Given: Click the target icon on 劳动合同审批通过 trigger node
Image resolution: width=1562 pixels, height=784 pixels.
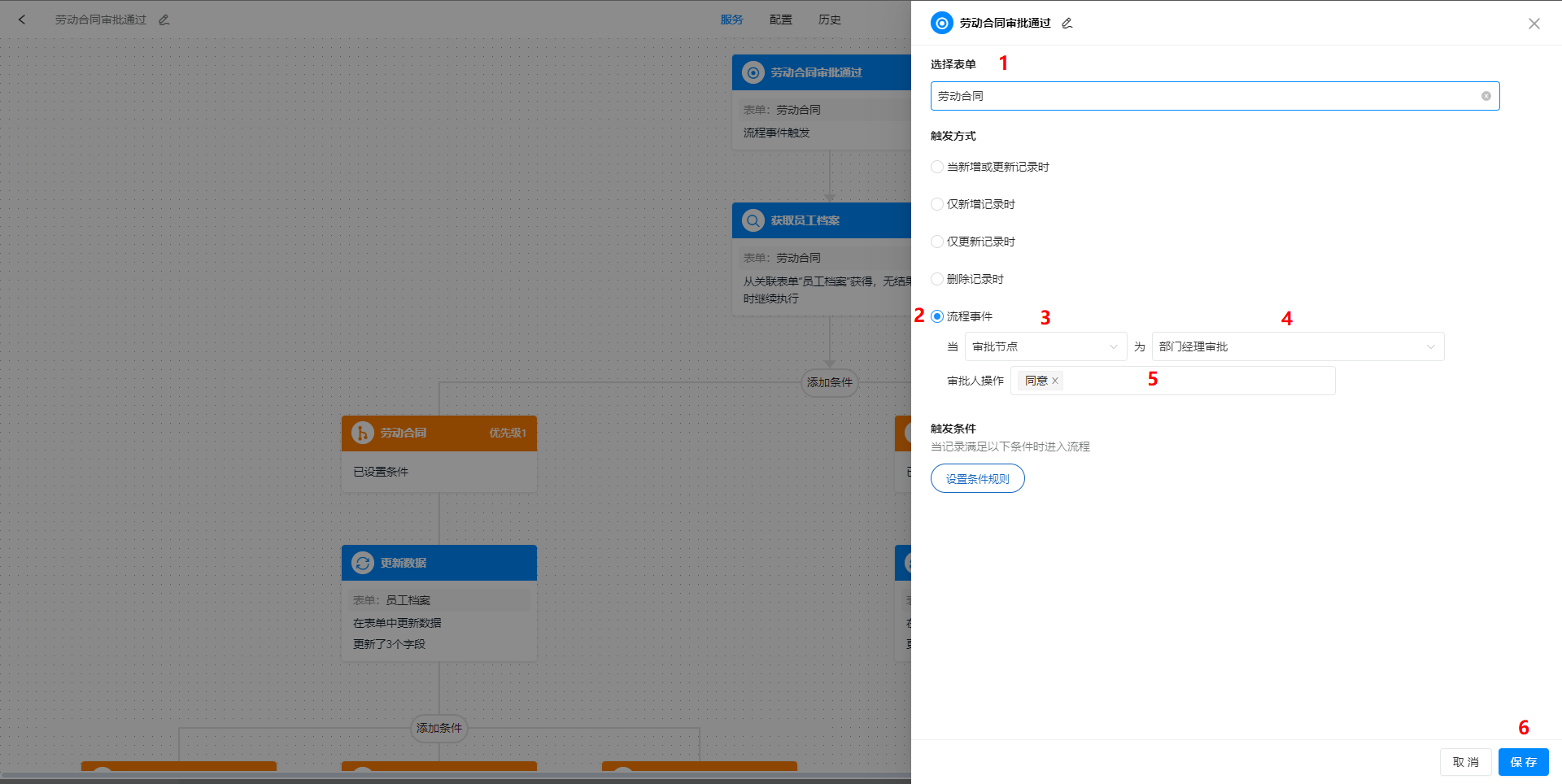Looking at the screenshot, I should click(753, 72).
